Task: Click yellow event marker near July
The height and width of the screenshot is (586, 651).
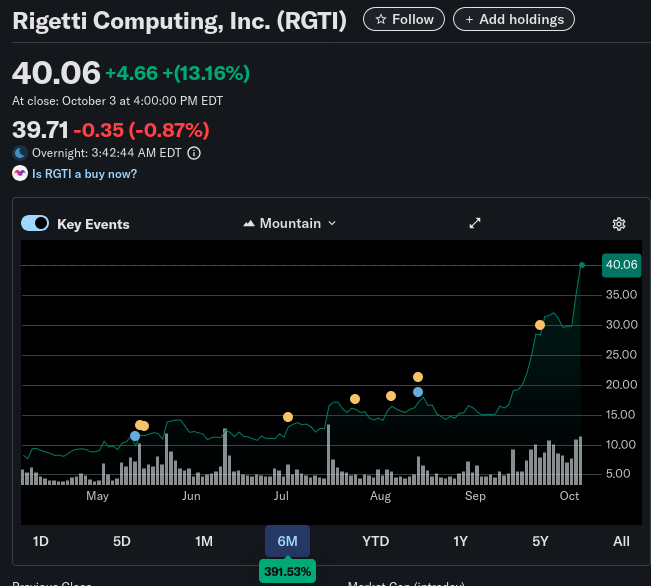Action: tap(288, 417)
